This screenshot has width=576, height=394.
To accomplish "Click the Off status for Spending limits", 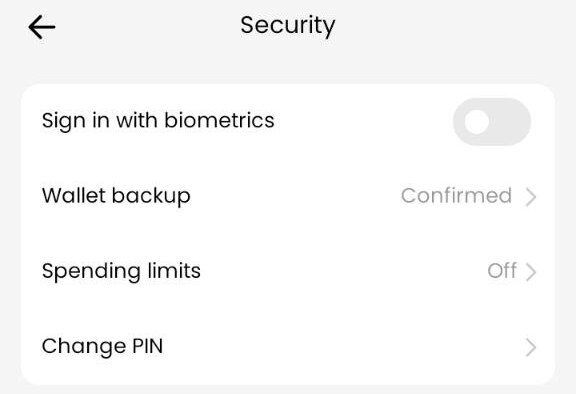I will point(502,271).
